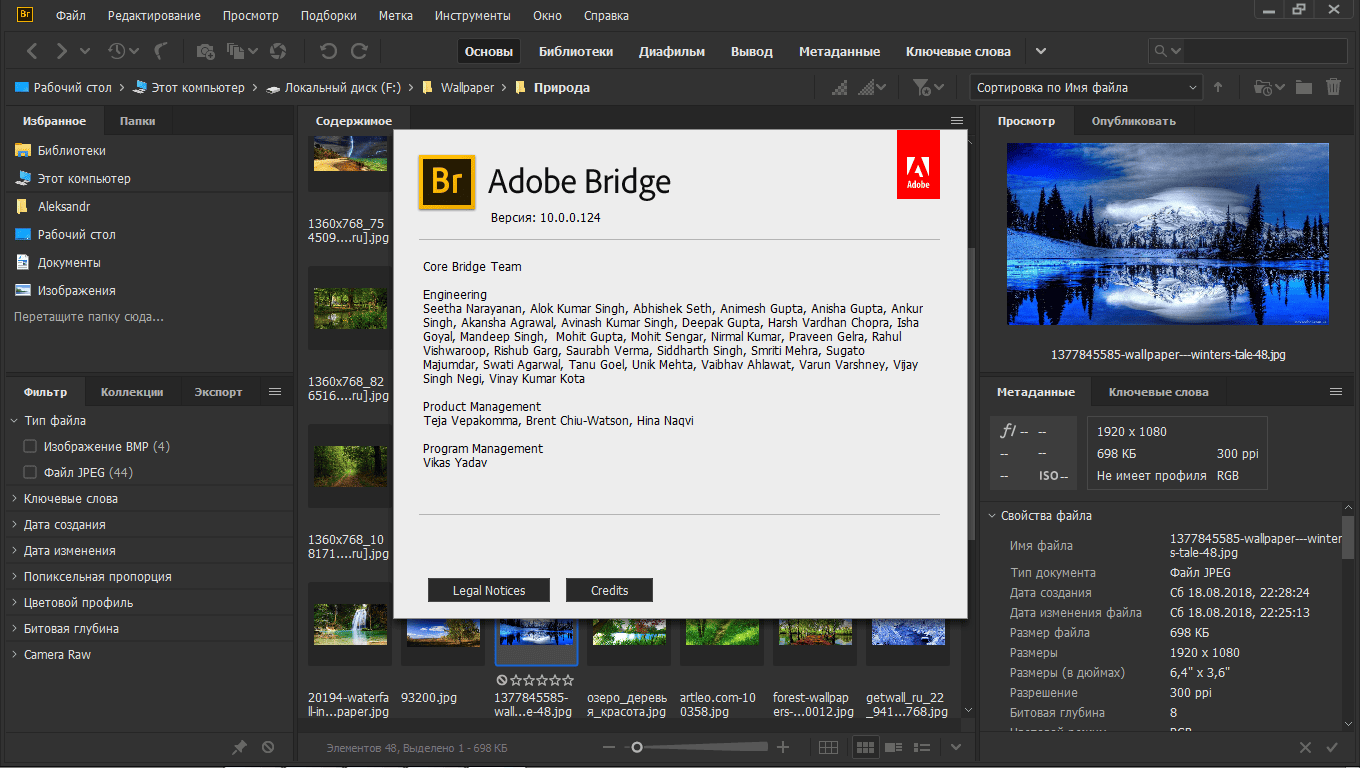Click the boomerang return icon
The height and width of the screenshot is (768, 1360).
tap(163, 51)
